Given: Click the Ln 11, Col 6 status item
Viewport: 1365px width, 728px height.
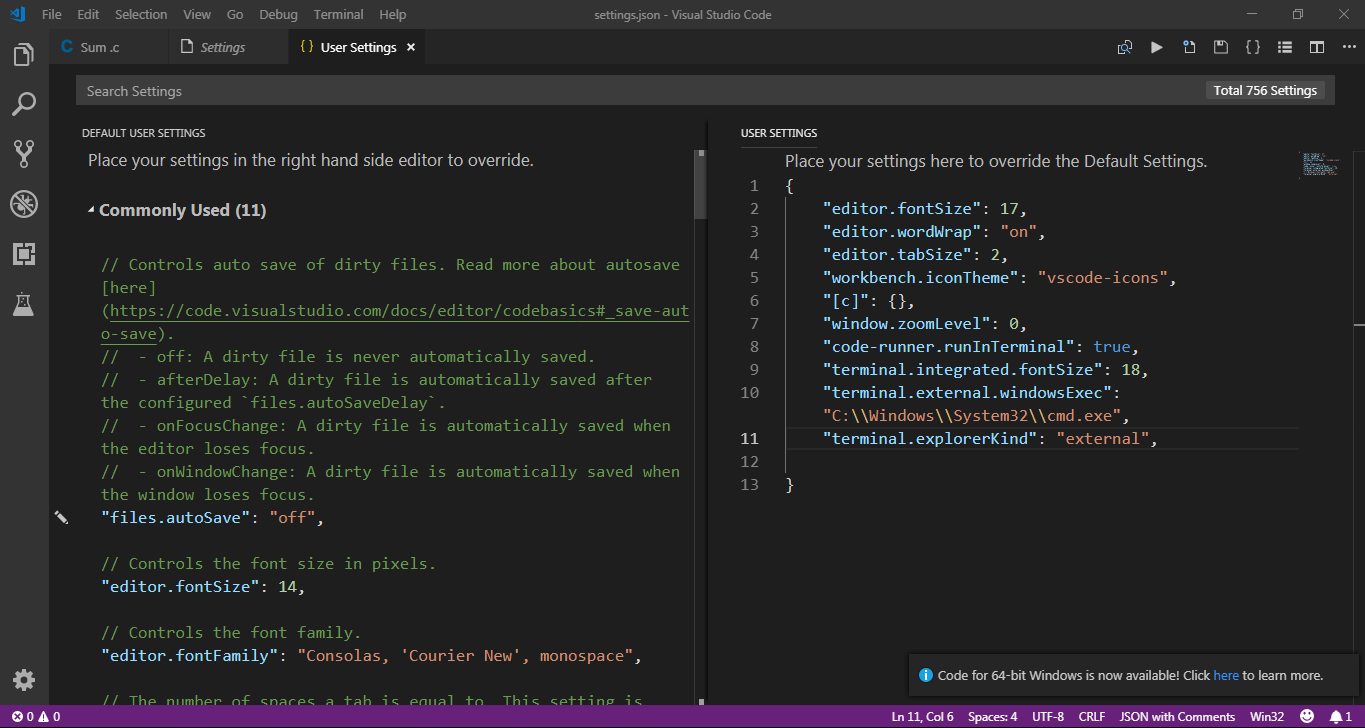Looking at the screenshot, I should (x=922, y=717).
